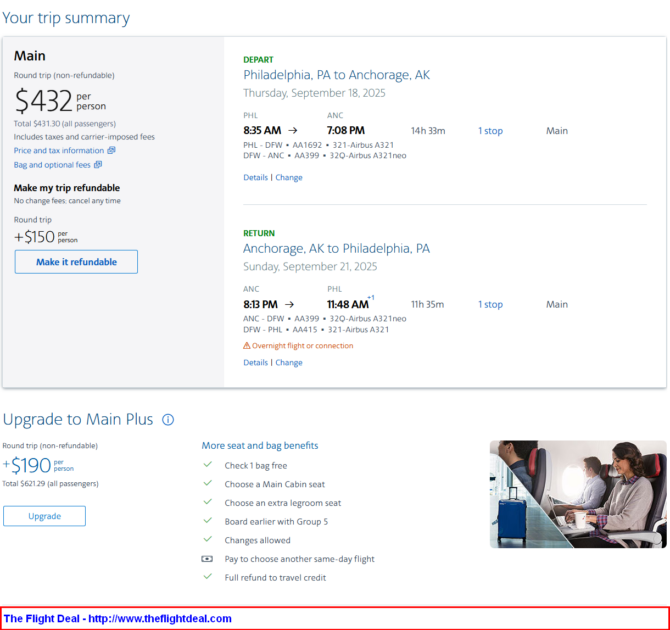670x630 pixels.
Task: Click the 11:48 AM return arrival time
Action: click(x=348, y=304)
